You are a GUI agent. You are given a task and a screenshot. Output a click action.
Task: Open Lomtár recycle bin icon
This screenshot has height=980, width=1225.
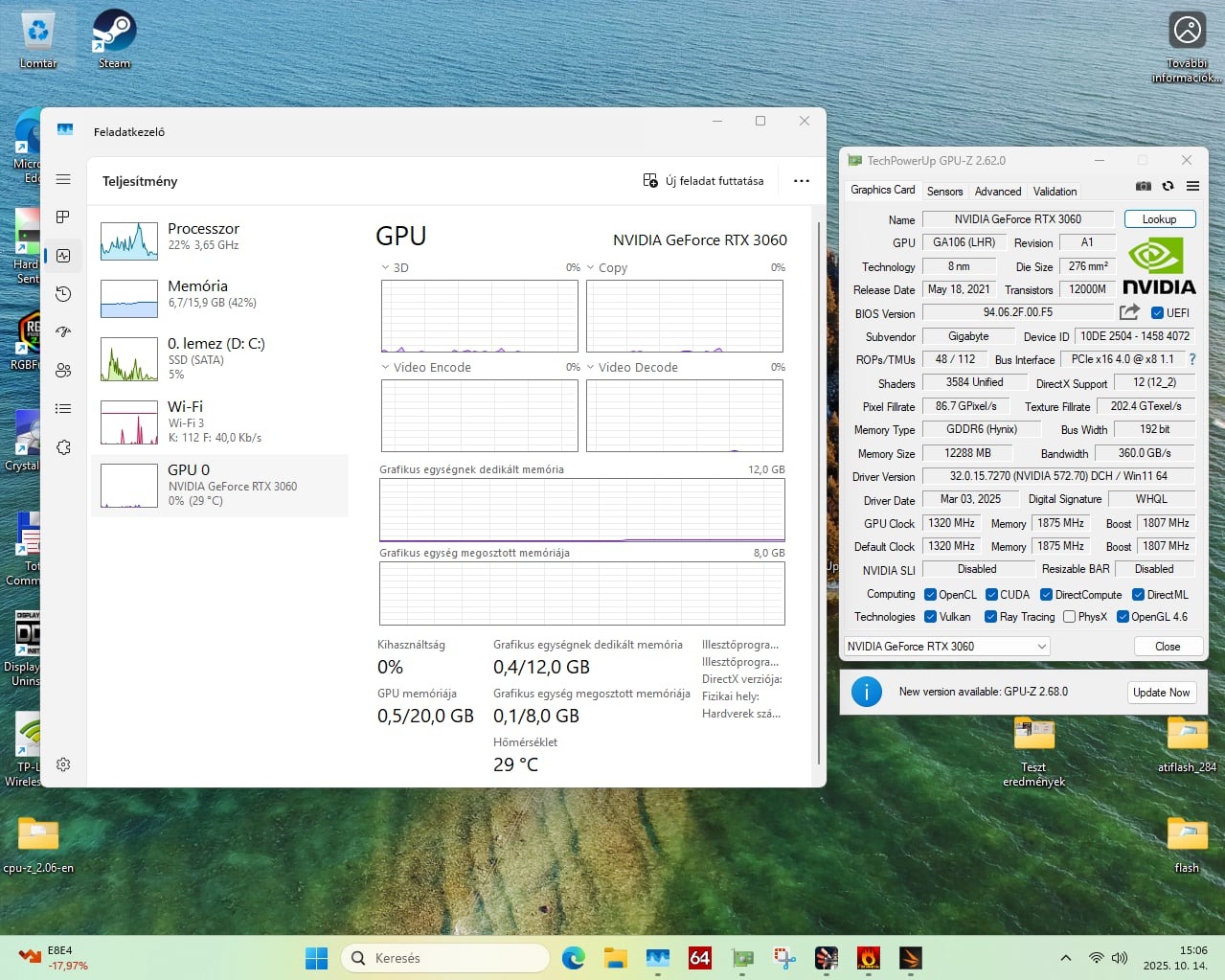point(38,38)
